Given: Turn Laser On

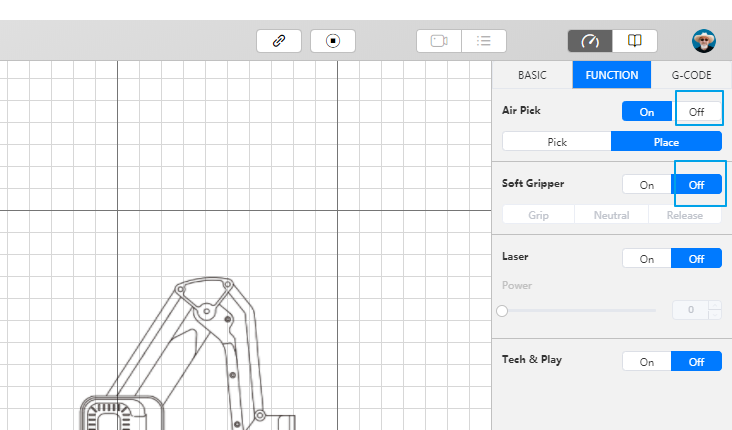Looking at the screenshot, I should pos(647,259).
